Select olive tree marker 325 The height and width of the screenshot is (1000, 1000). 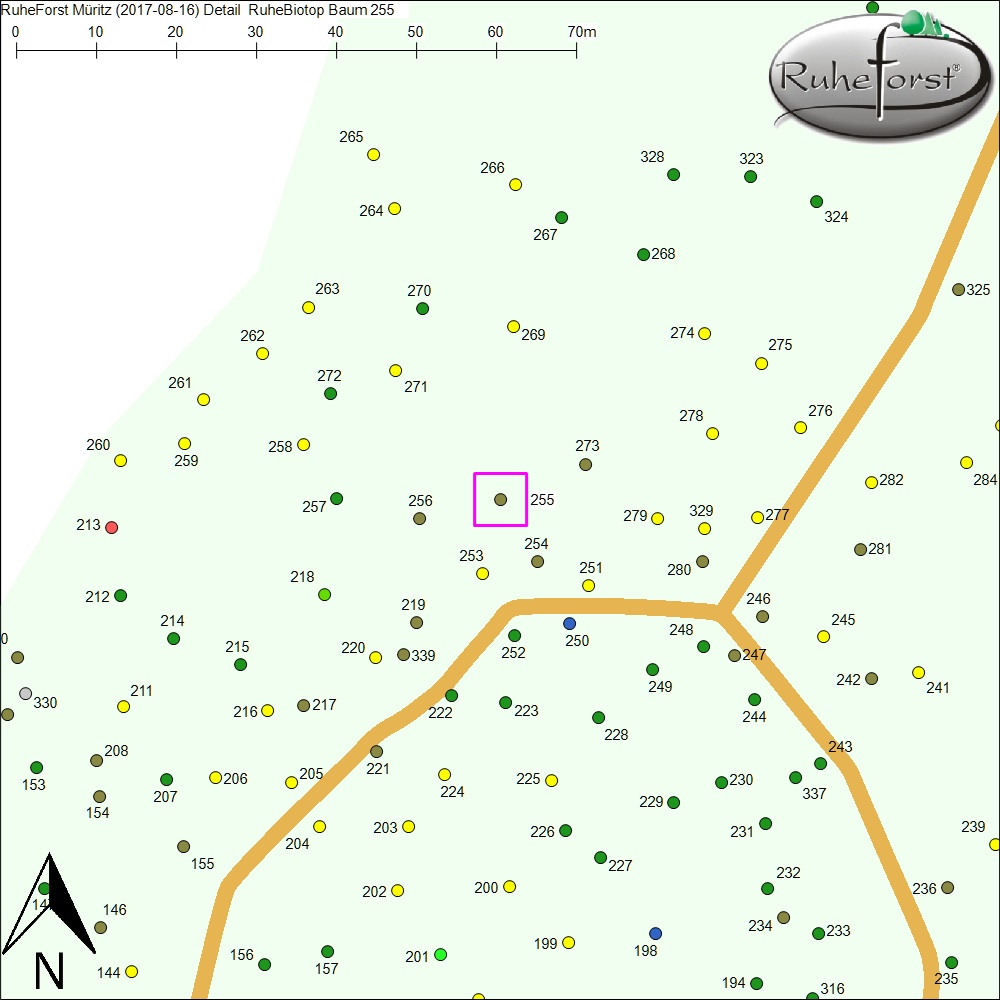(958, 289)
